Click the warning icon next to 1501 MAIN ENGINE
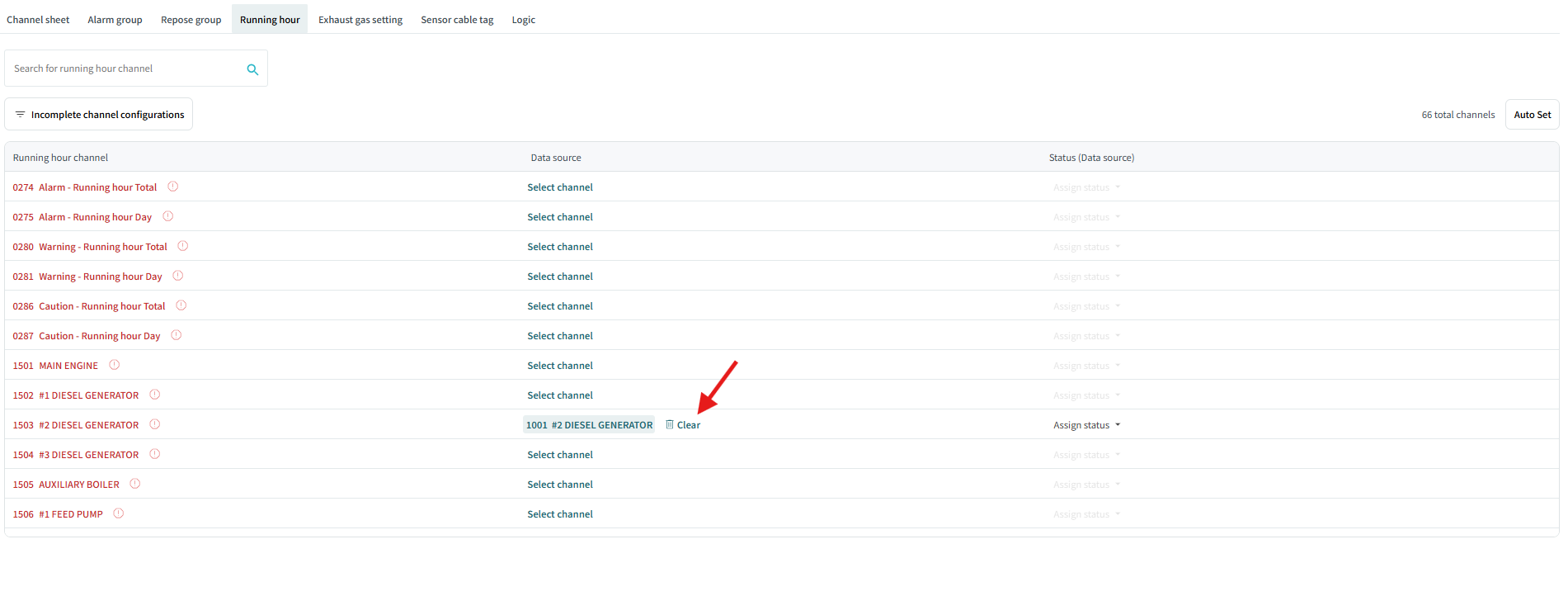The width and height of the screenshot is (1568, 596). 114,365
